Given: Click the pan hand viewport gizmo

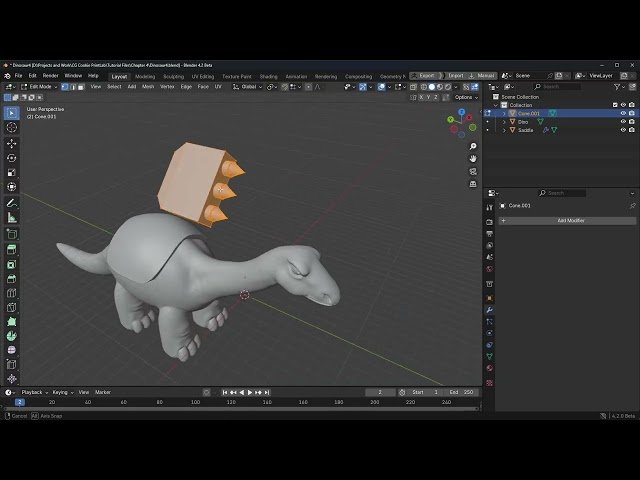Looking at the screenshot, I should click(473, 158).
